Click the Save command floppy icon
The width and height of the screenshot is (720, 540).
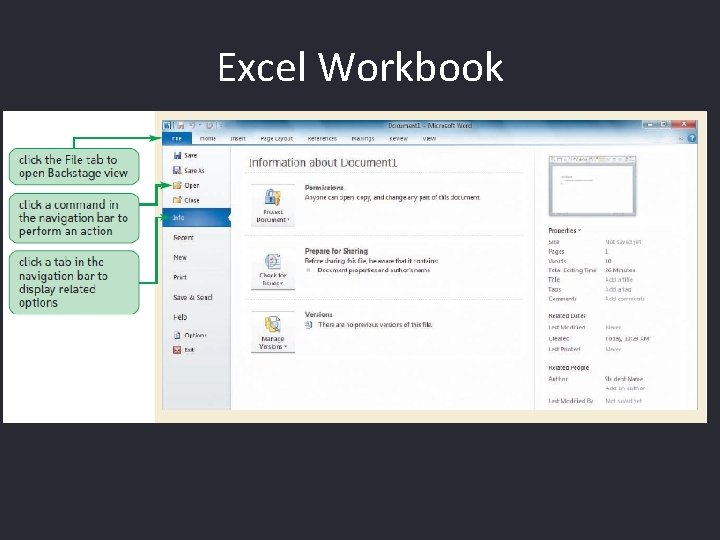click(177, 155)
